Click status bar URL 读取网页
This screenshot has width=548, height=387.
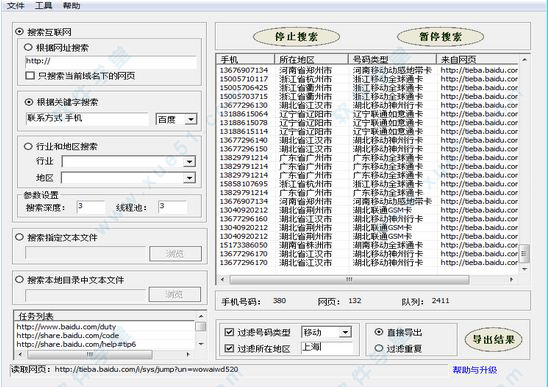(146, 369)
